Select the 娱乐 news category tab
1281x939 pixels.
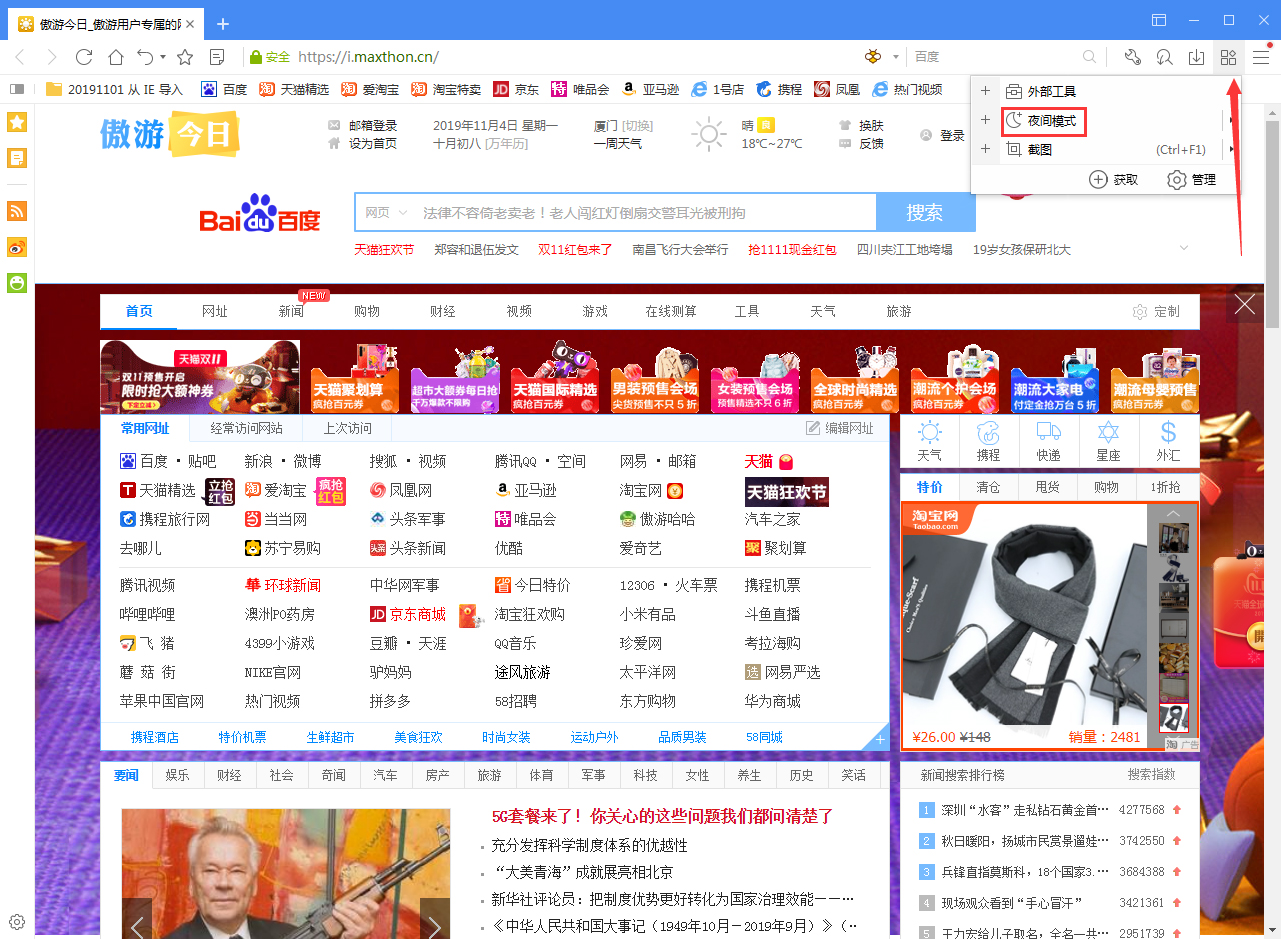point(177,774)
